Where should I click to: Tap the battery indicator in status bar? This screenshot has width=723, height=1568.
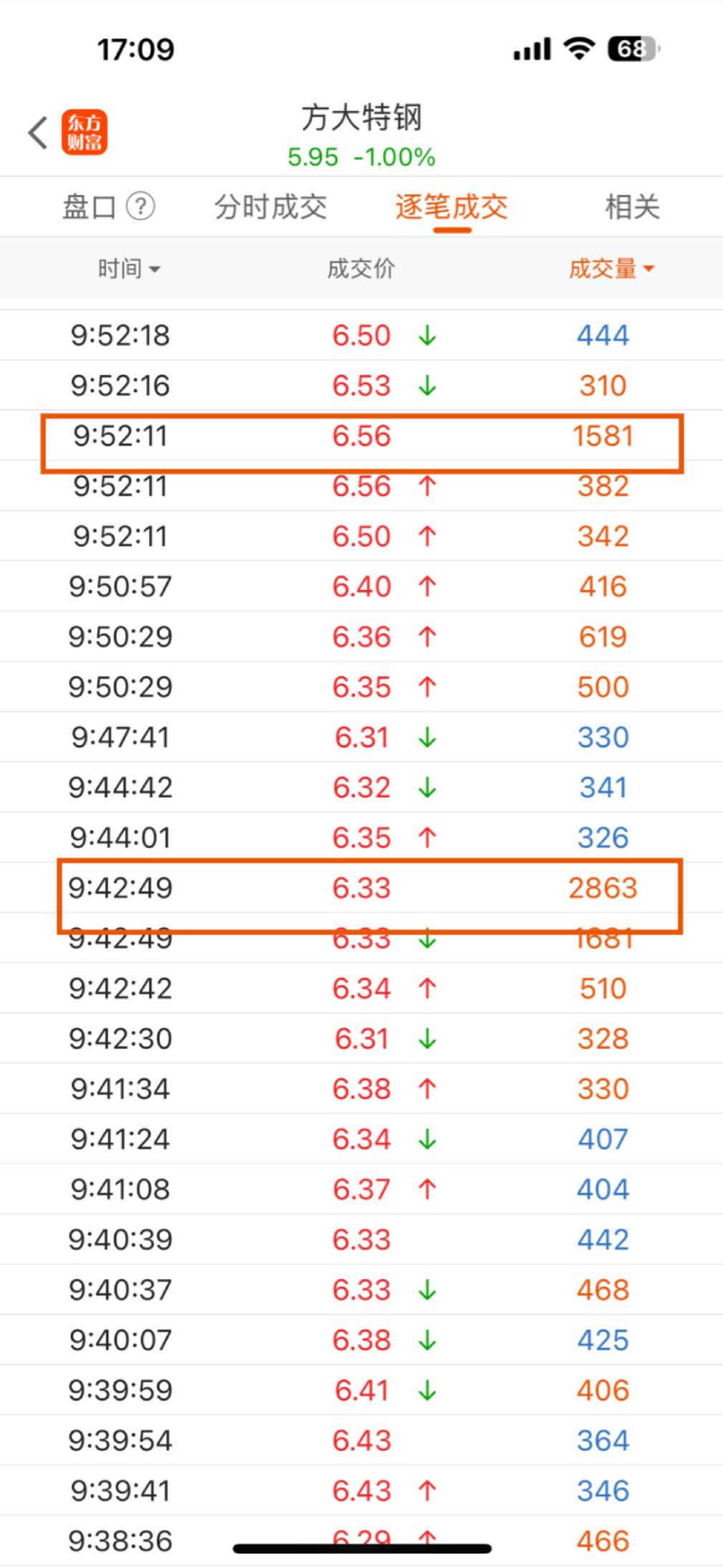click(x=633, y=49)
